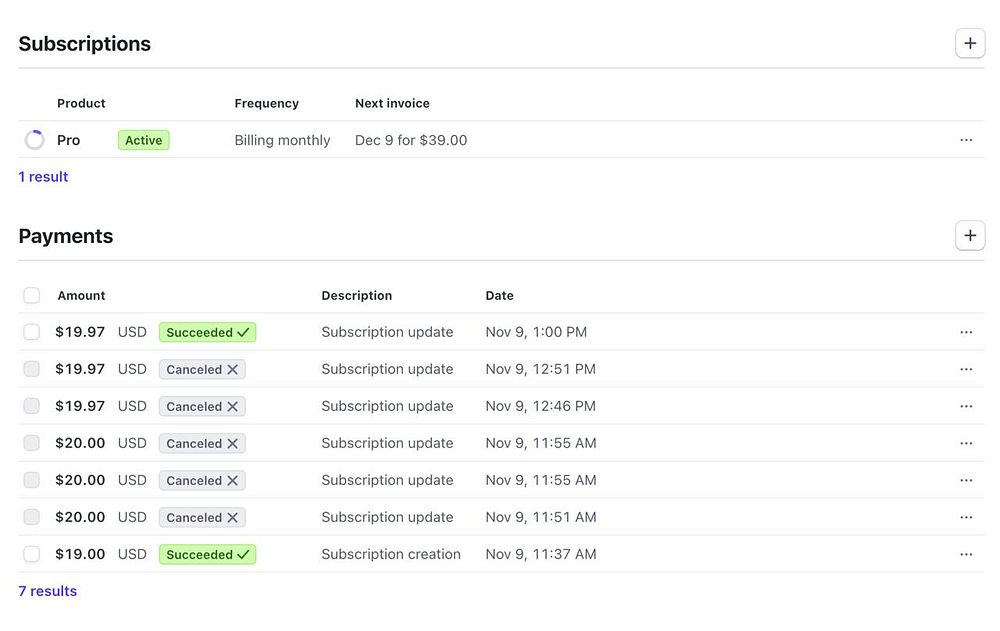
Task: Add a new subscription with plus icon
Action: point(969,44)
